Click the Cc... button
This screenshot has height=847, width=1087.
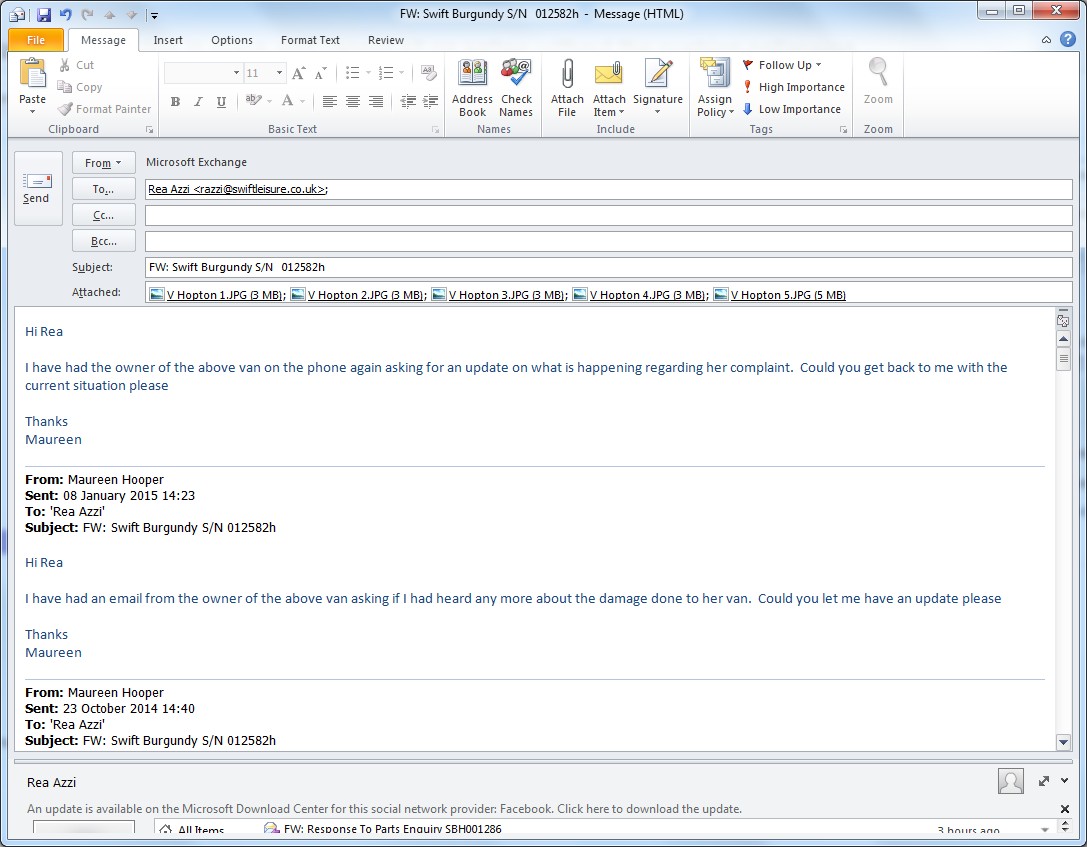click(103, 216)
